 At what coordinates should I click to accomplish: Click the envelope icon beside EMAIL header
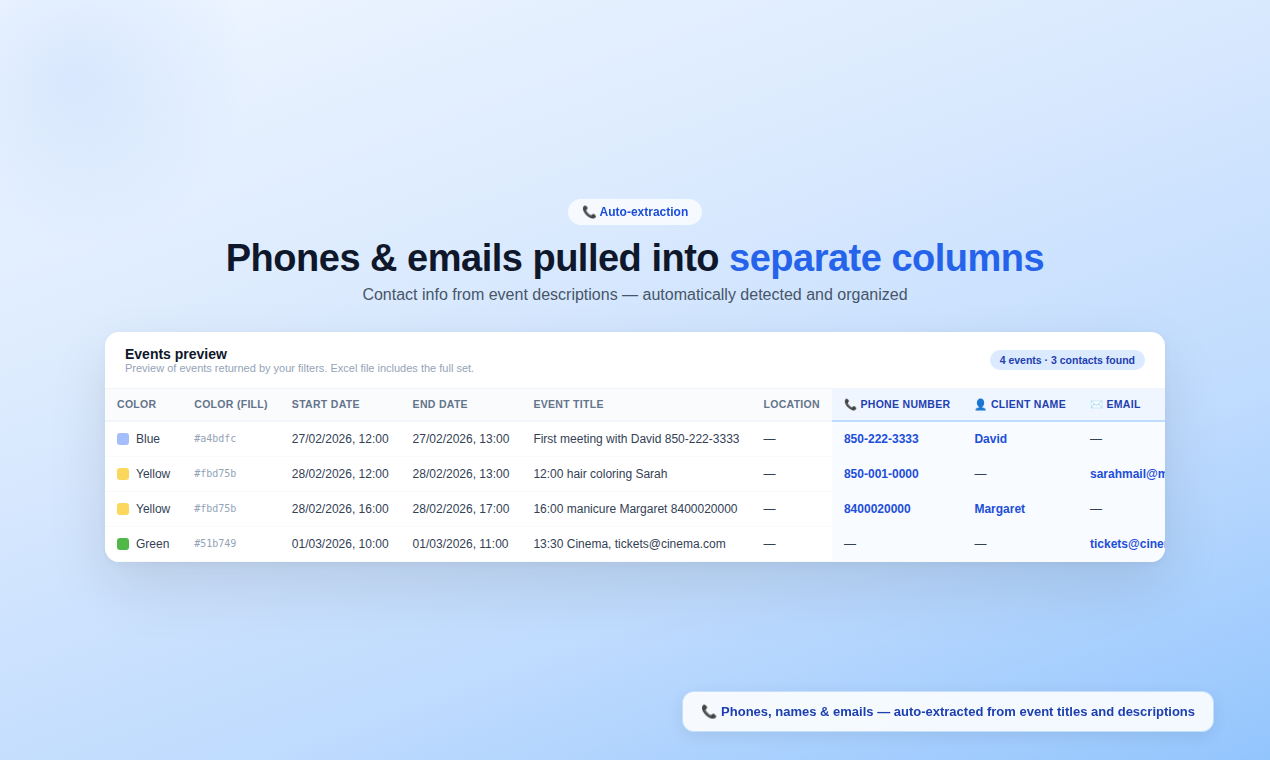[1096, 404]
